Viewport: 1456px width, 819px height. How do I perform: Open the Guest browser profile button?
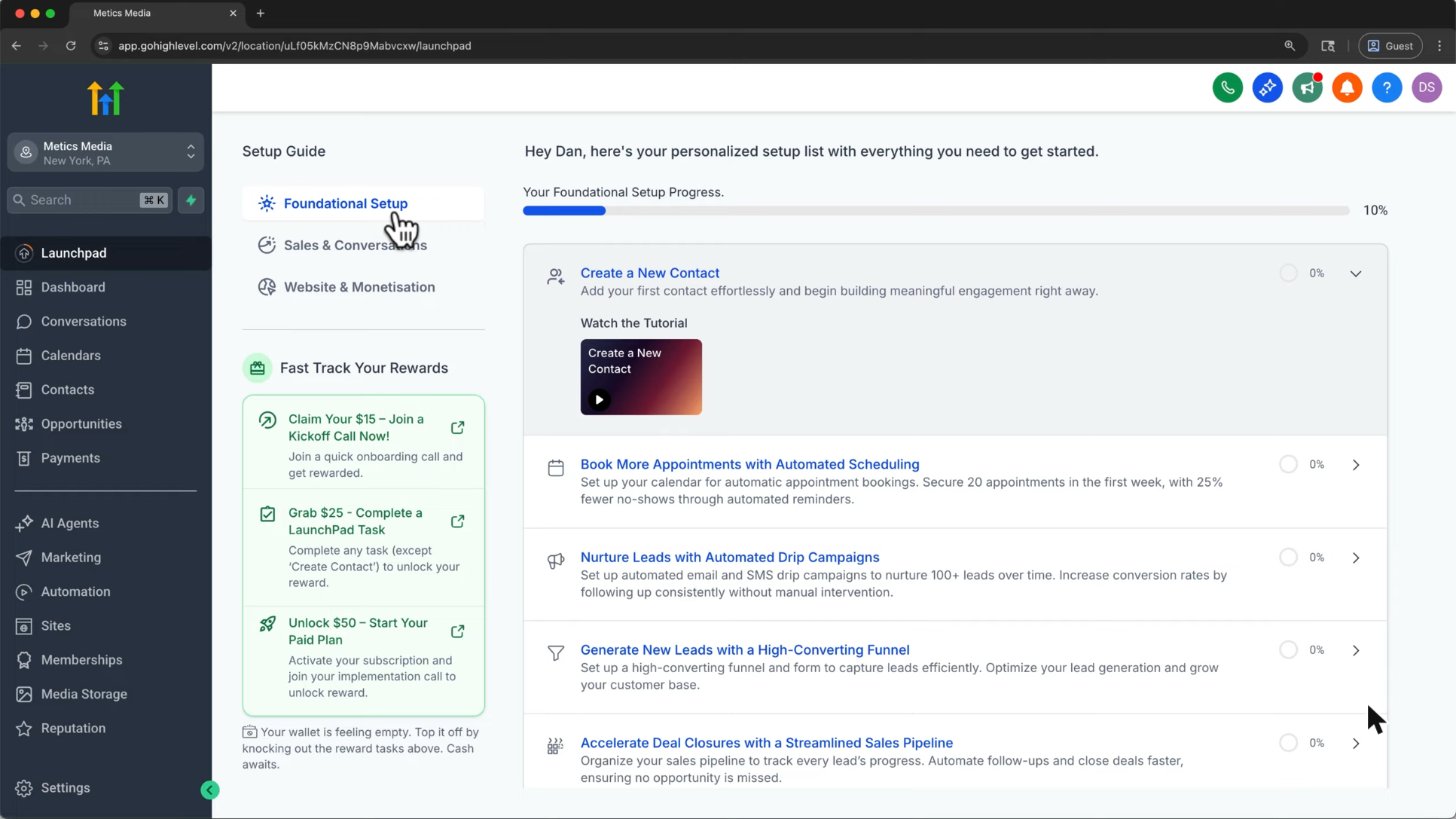1390,46
